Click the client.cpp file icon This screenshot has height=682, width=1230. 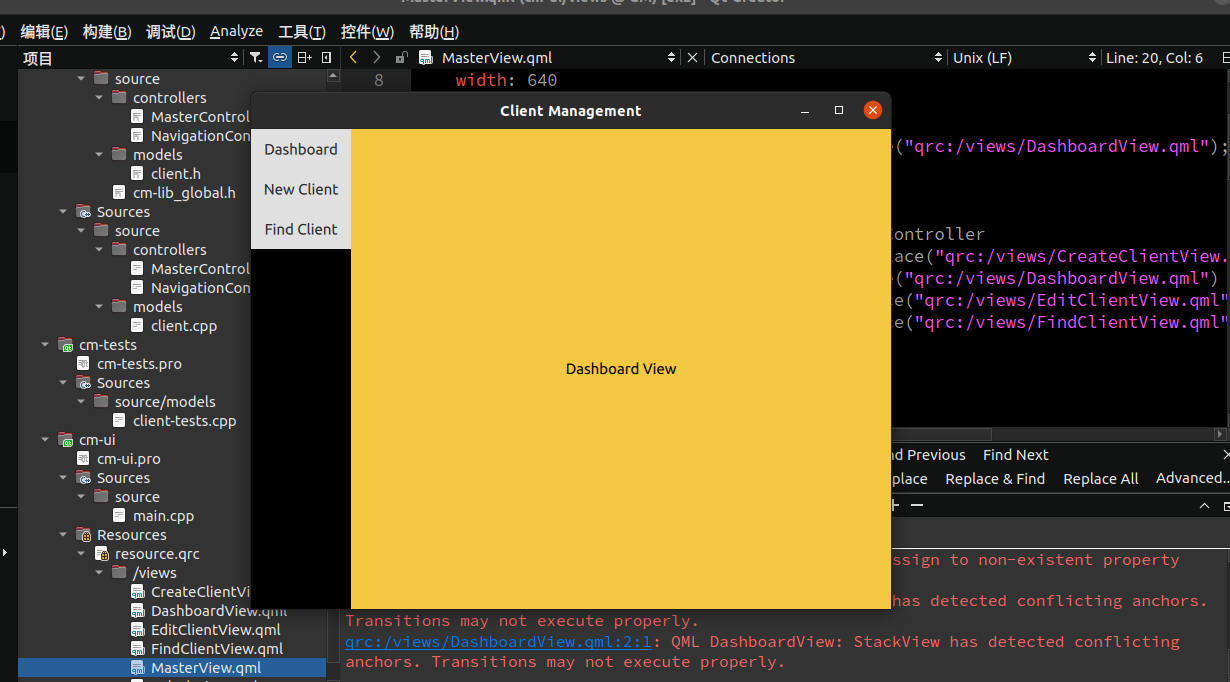138,326
